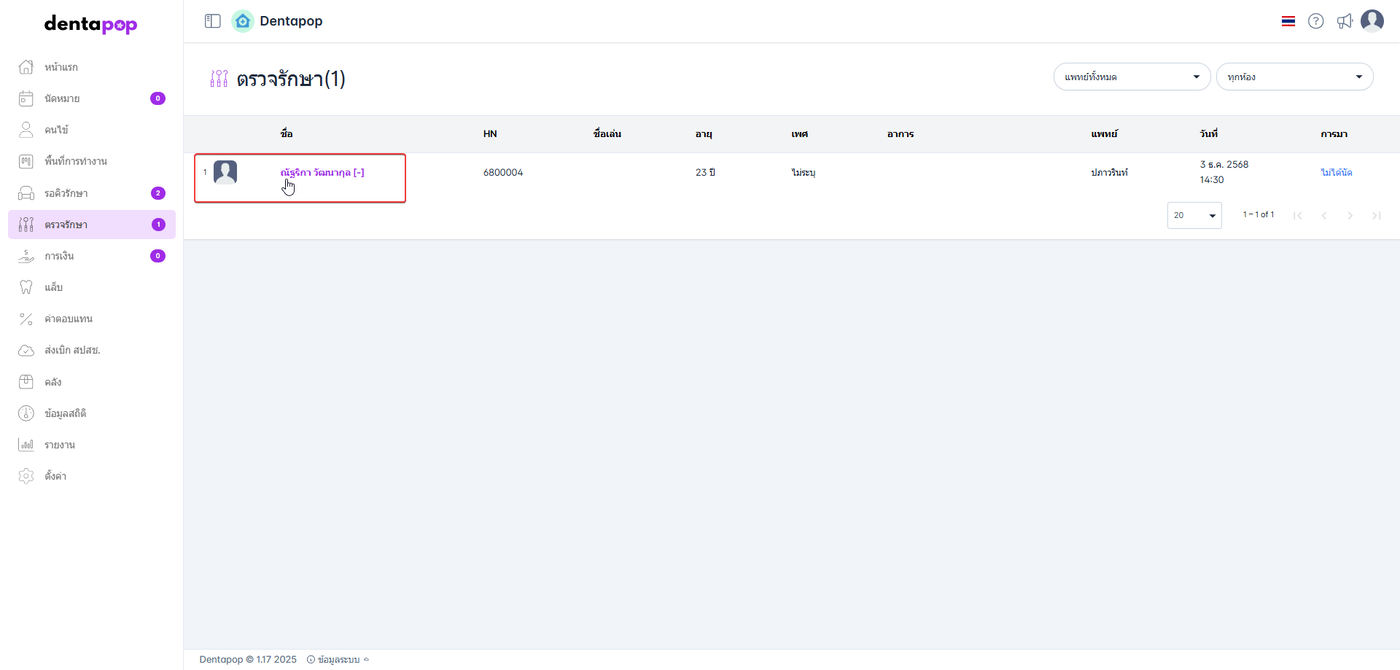
Task: Click the ชื่อ column header
Action: (286, 133)
